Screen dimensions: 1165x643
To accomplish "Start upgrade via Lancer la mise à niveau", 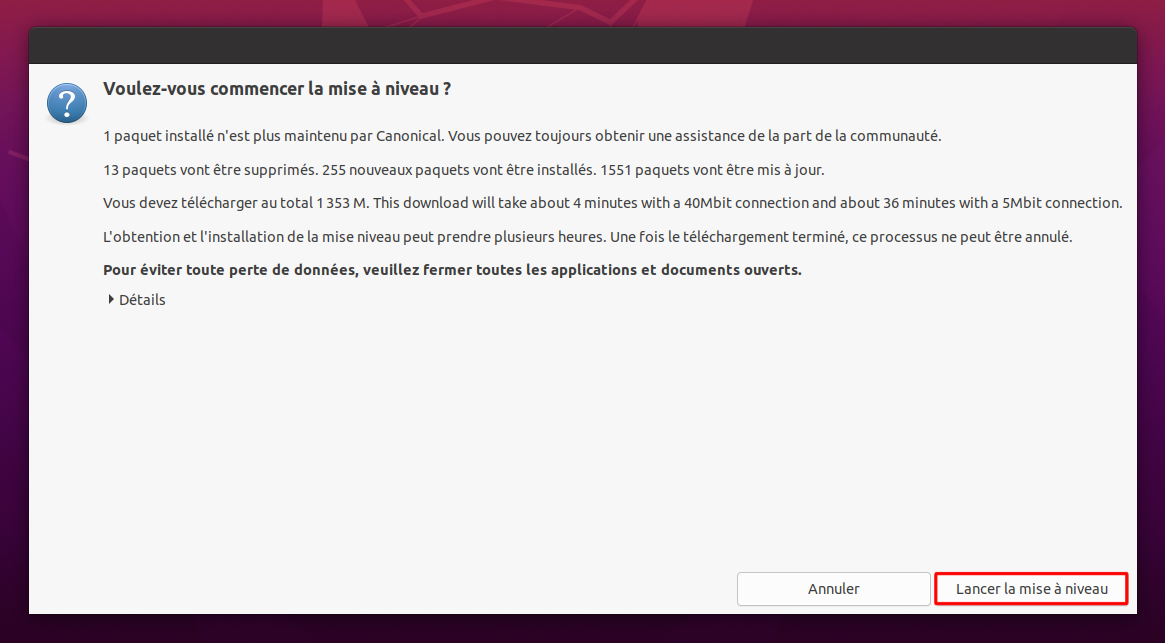I will [1031, 589].
